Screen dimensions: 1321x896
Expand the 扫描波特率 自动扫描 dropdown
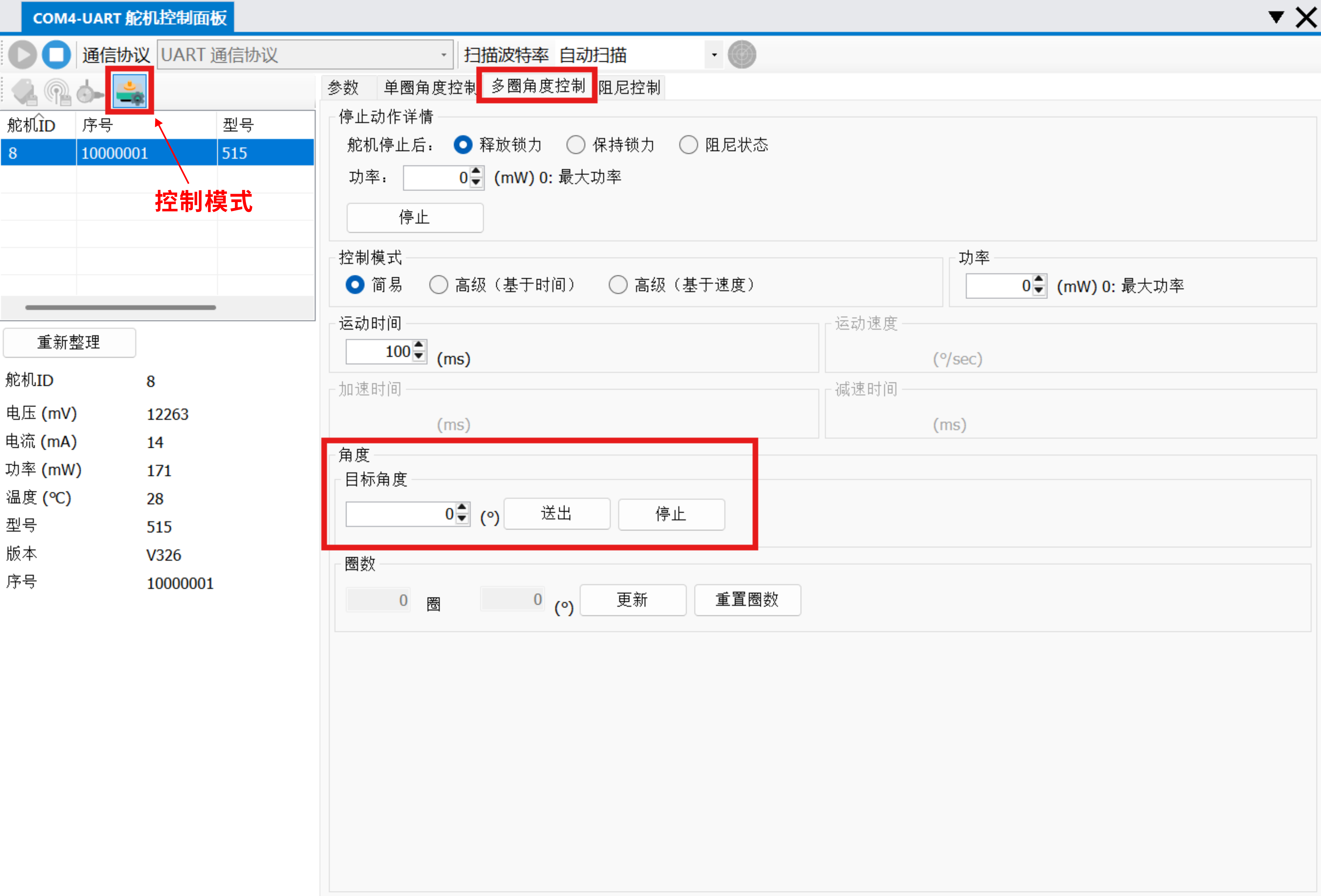pos(714,55)
